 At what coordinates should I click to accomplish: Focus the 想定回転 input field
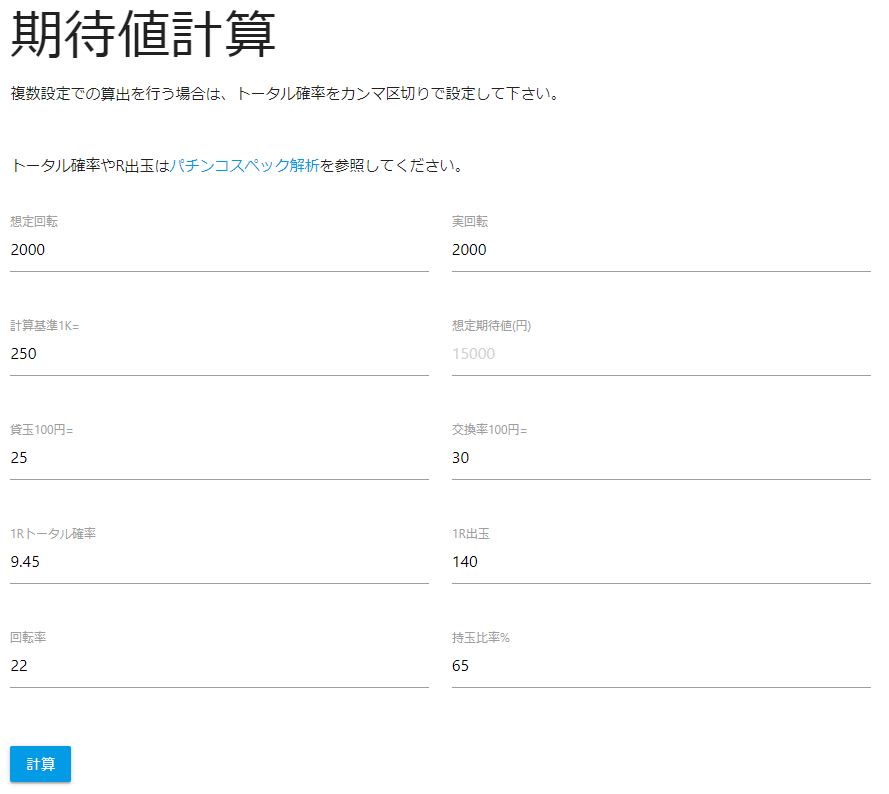click(219, 250)
